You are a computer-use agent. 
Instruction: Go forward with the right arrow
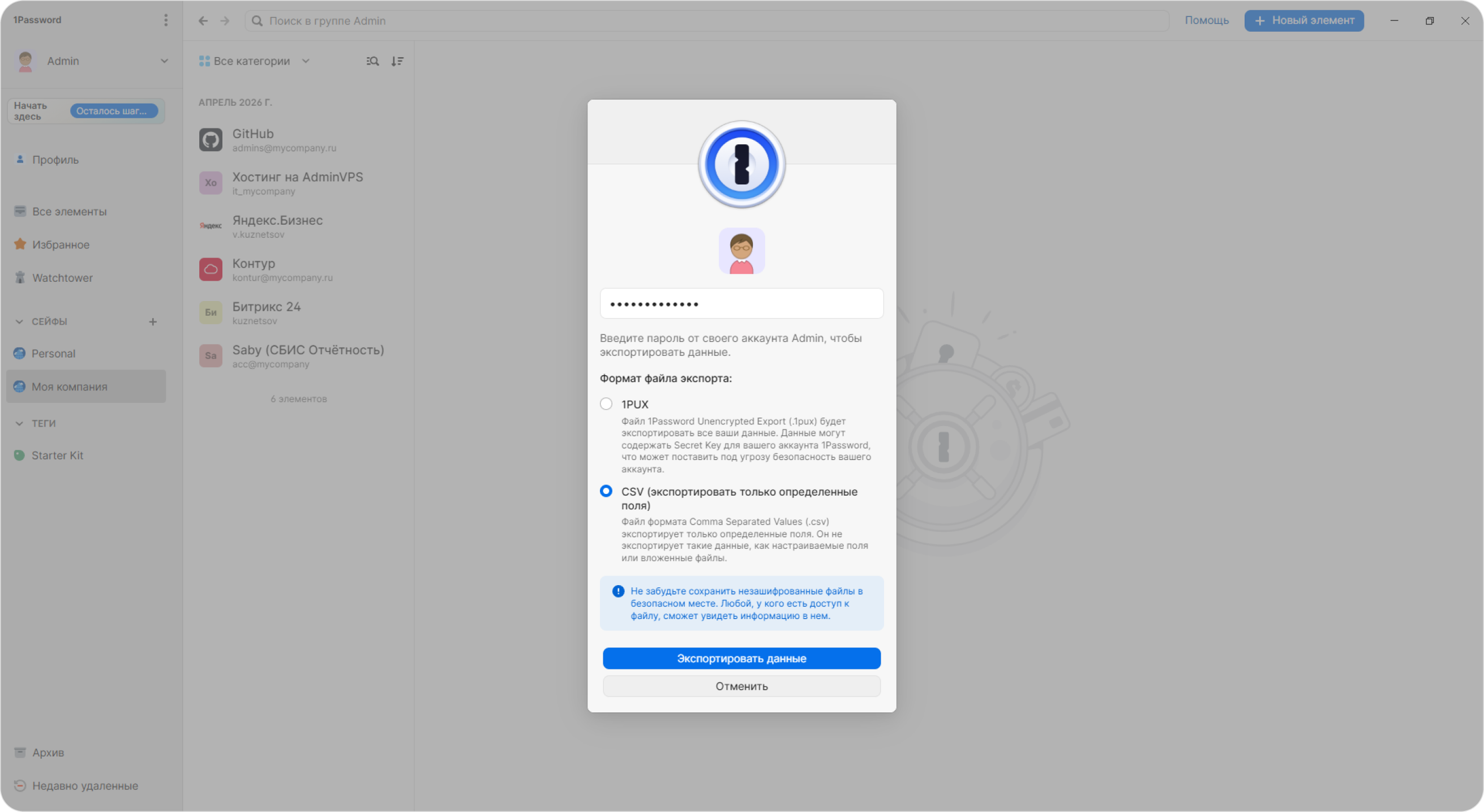point(225,21)
